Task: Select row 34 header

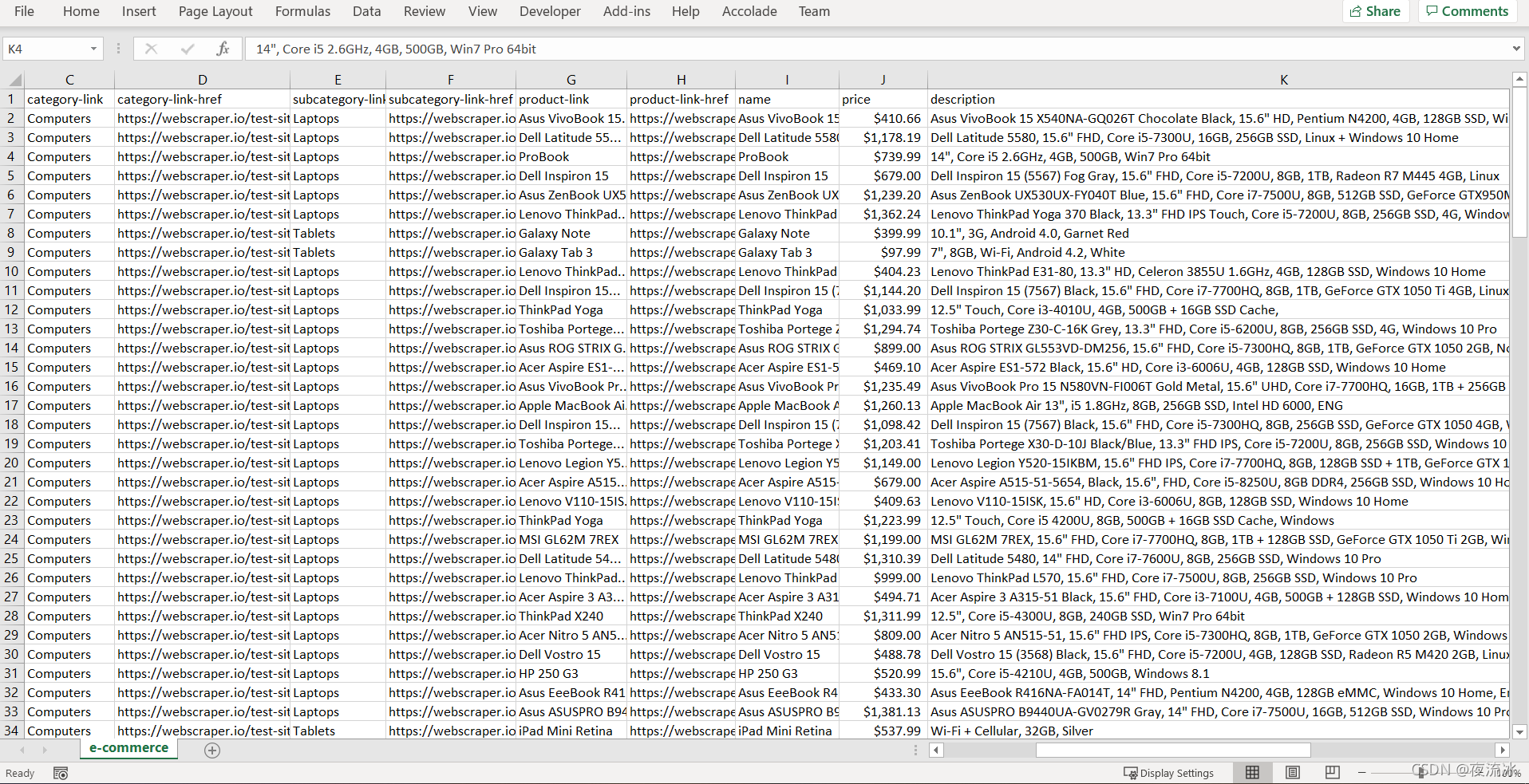Action: coord(11,731)
